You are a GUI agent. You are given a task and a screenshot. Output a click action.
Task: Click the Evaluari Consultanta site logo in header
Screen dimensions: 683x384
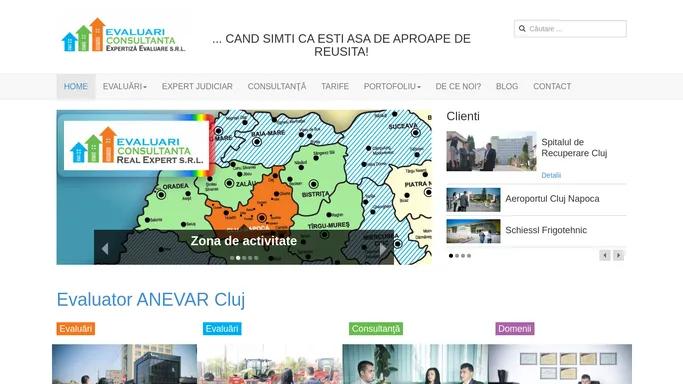(123, 35)
